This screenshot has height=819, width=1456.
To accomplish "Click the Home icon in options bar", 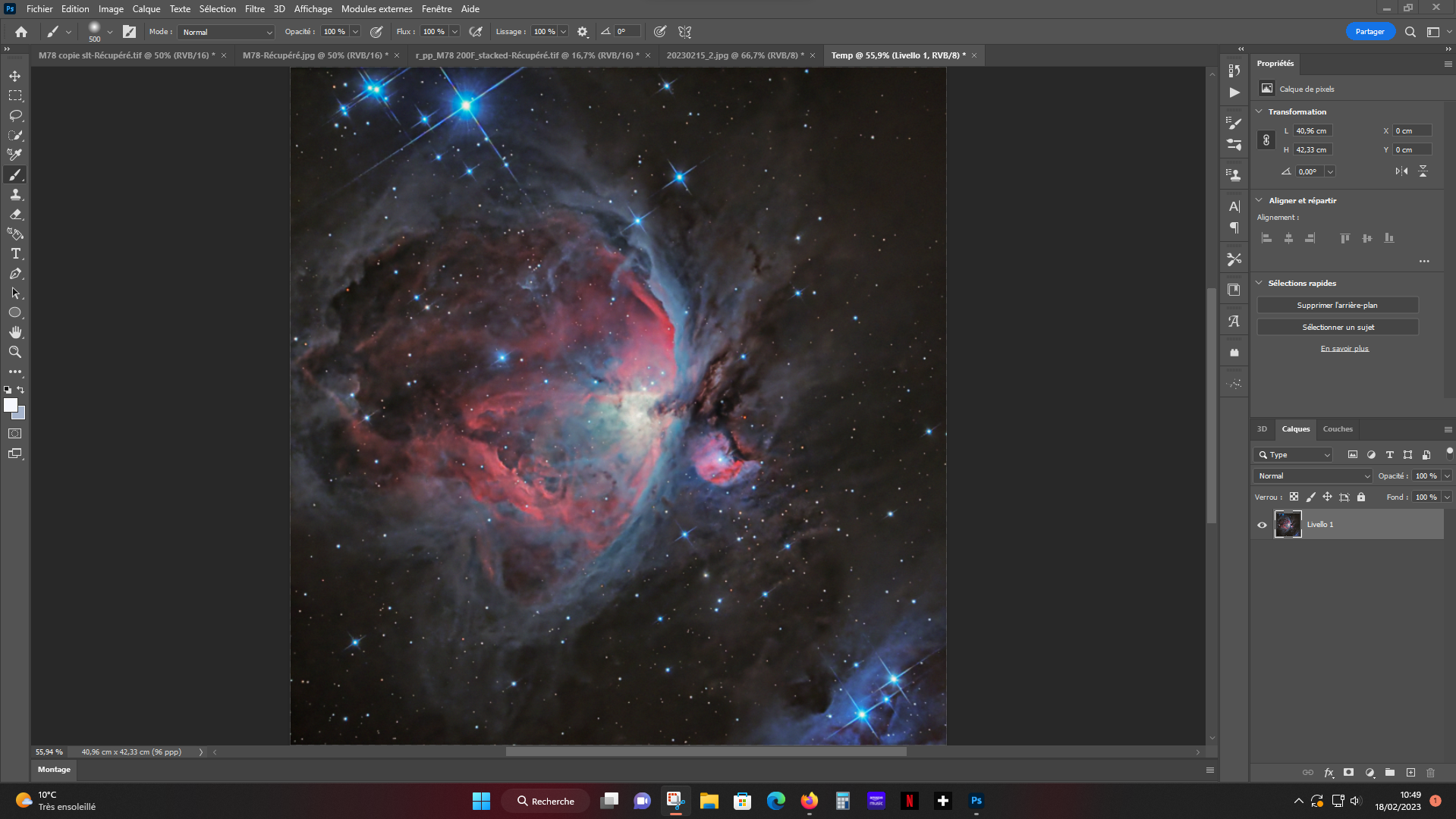I will click(21, 32).
